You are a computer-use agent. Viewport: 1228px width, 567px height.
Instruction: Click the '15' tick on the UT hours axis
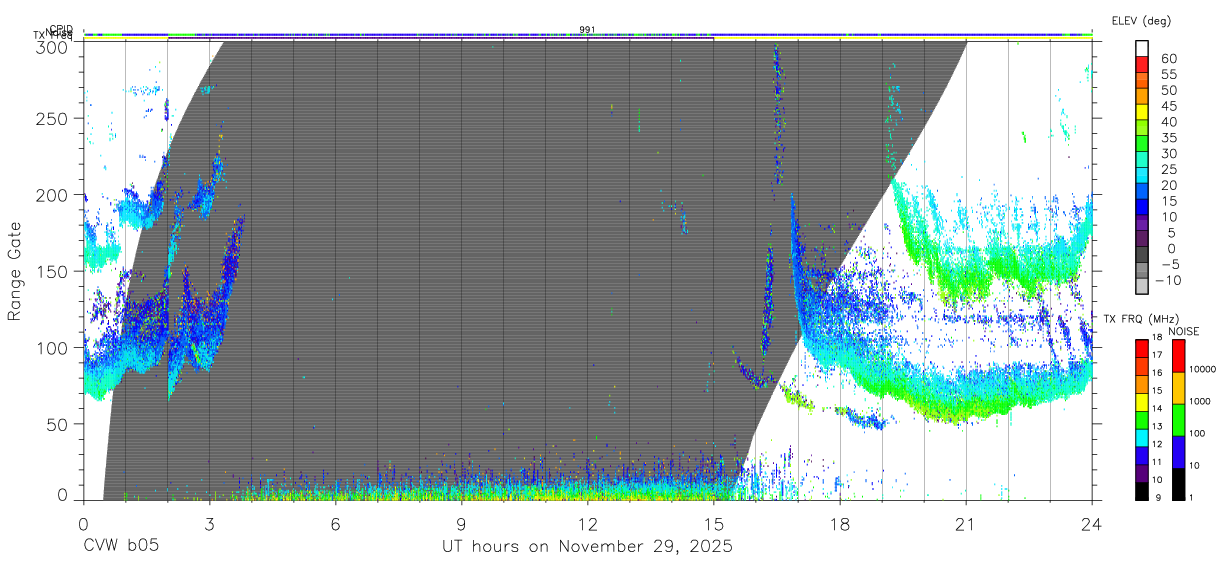713,522
